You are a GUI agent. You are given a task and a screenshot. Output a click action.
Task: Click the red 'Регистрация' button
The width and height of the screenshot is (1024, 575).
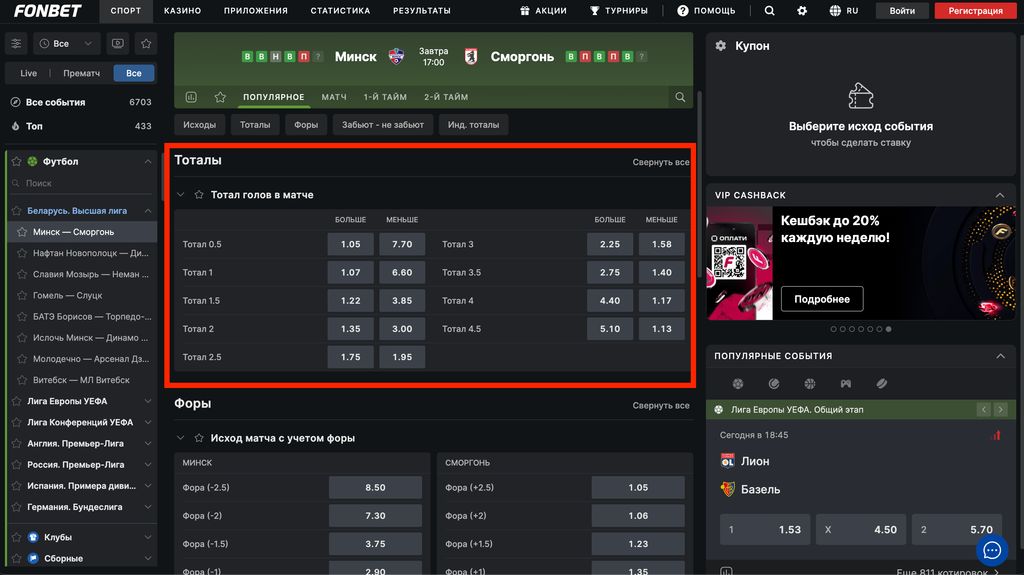click(975, 11)
